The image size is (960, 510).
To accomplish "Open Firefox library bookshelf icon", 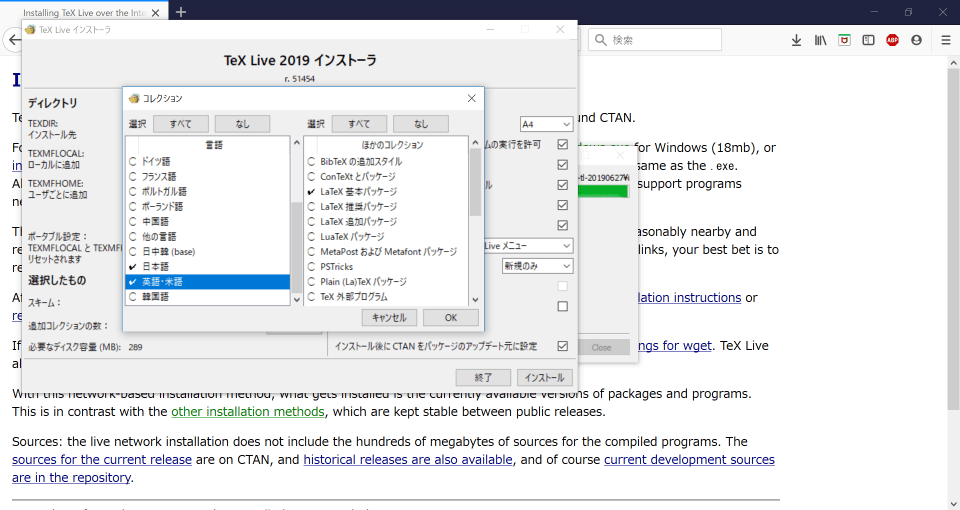I will click(820, 40).
